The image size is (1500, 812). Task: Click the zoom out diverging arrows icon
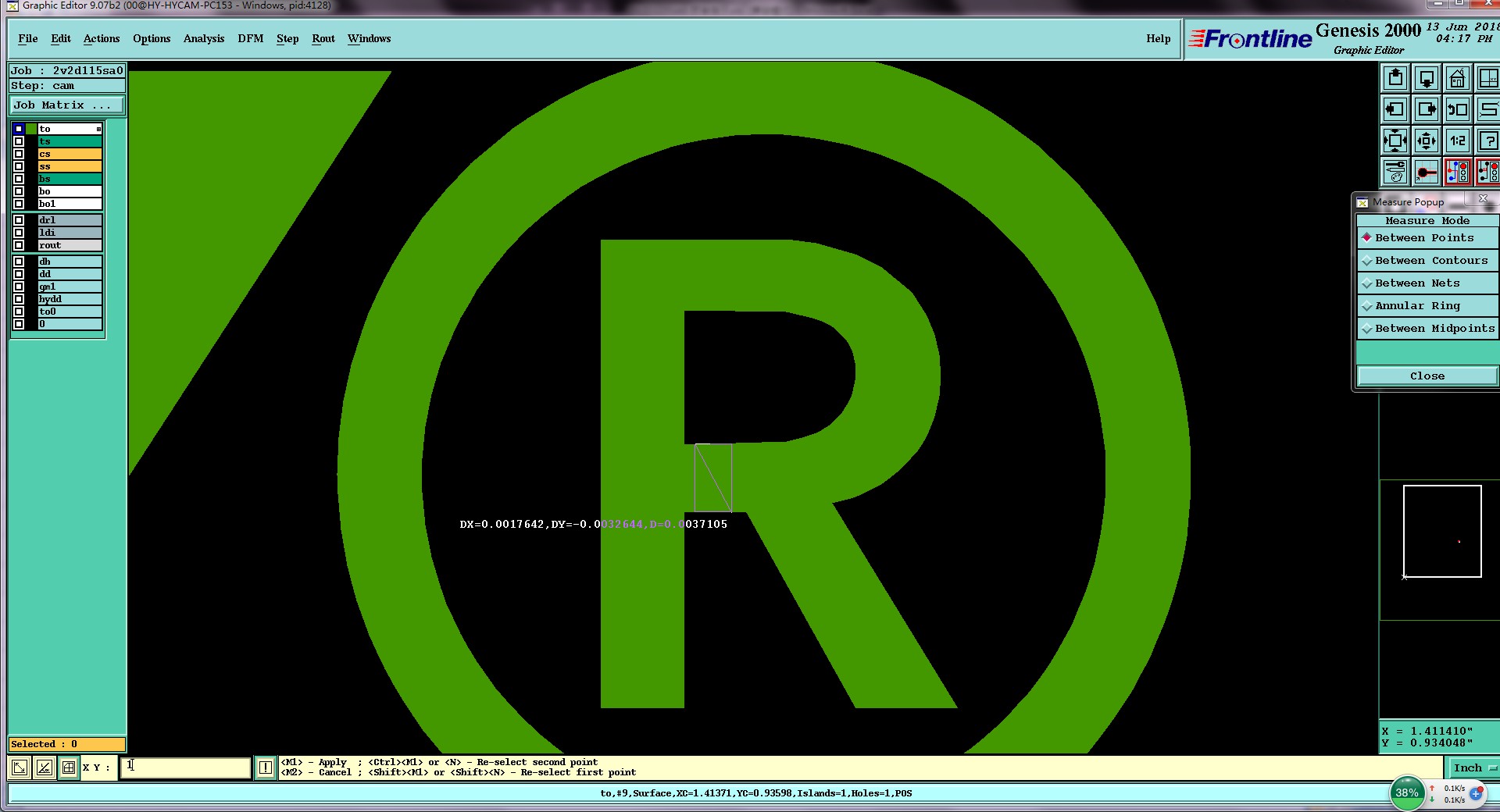pyautogui.click(x=1427, y=141)
